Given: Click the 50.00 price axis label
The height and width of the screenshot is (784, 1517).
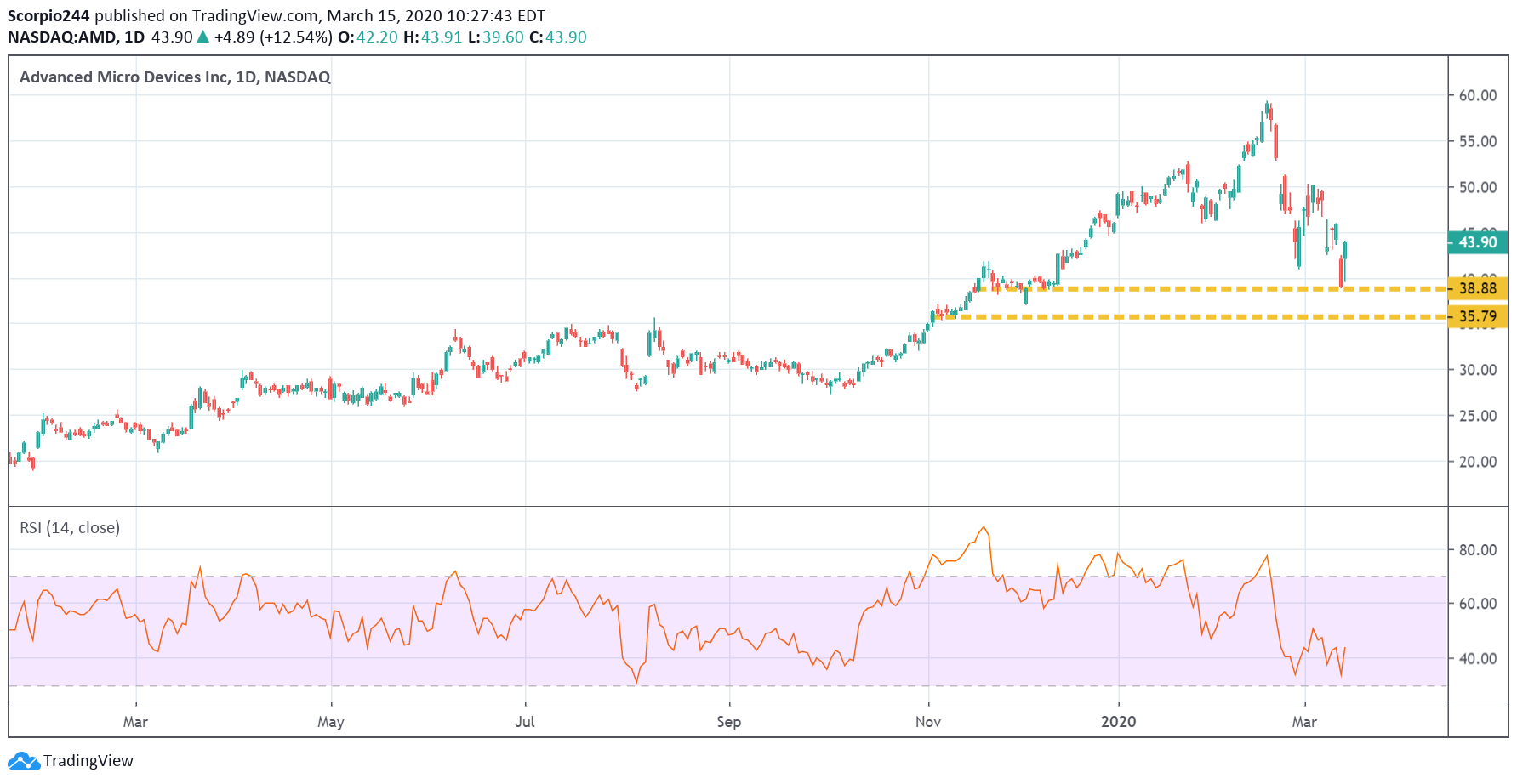Looking at the screenshot, I should (x=1478, y=187).
